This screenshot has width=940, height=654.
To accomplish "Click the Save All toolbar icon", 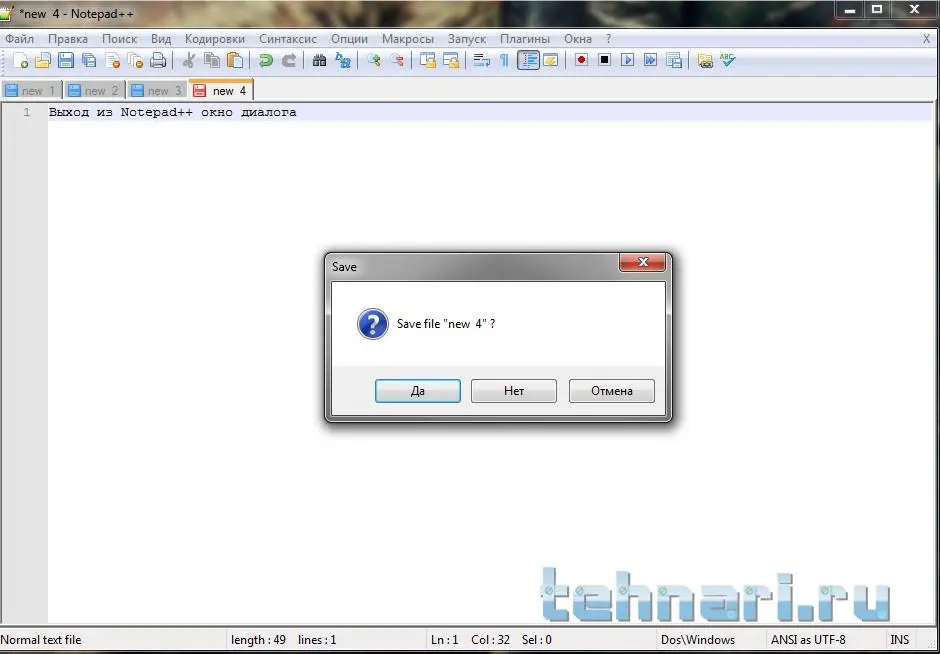I will [89, 60].
